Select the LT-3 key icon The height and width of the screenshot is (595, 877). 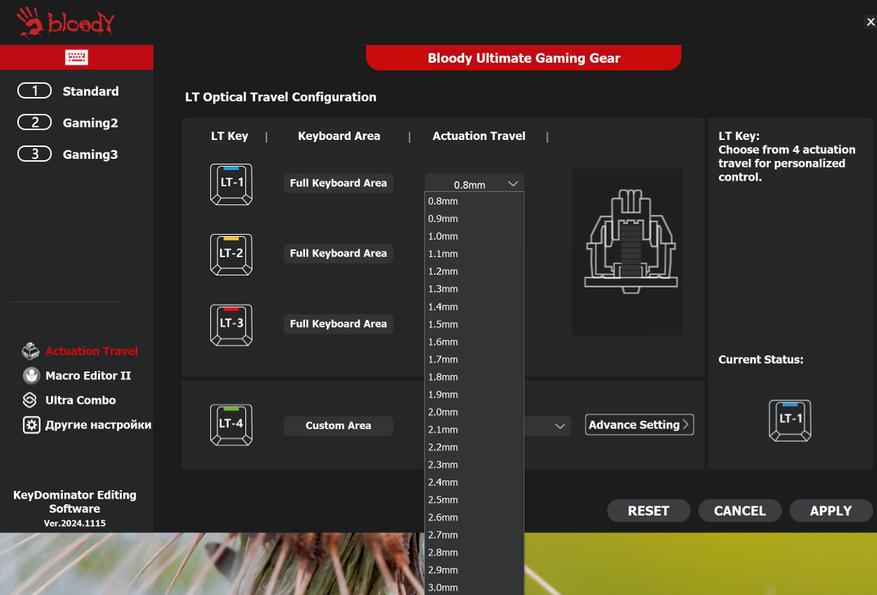coord(231,325)
